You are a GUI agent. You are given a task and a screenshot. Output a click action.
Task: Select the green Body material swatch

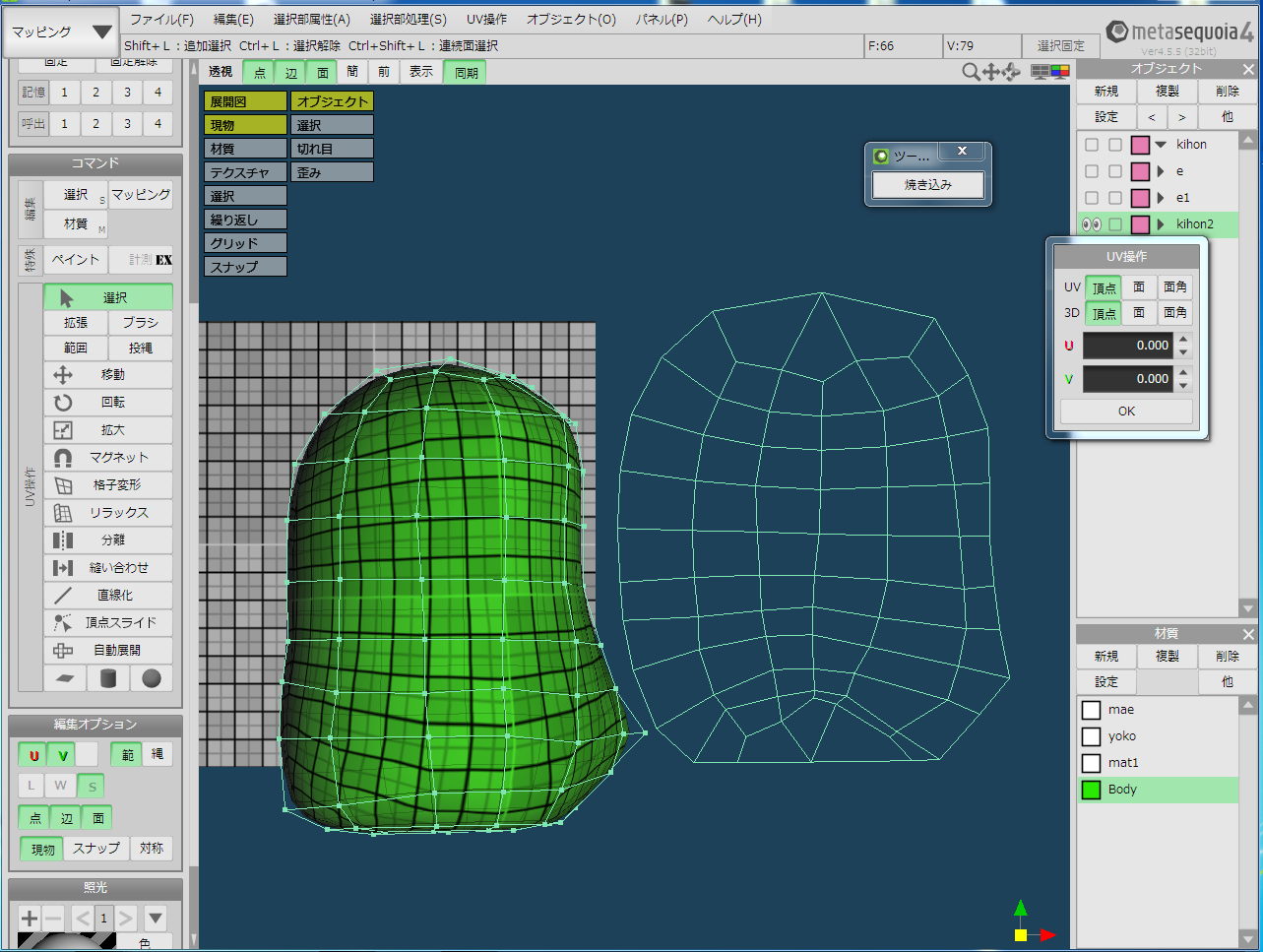[x=1091, y=790]
